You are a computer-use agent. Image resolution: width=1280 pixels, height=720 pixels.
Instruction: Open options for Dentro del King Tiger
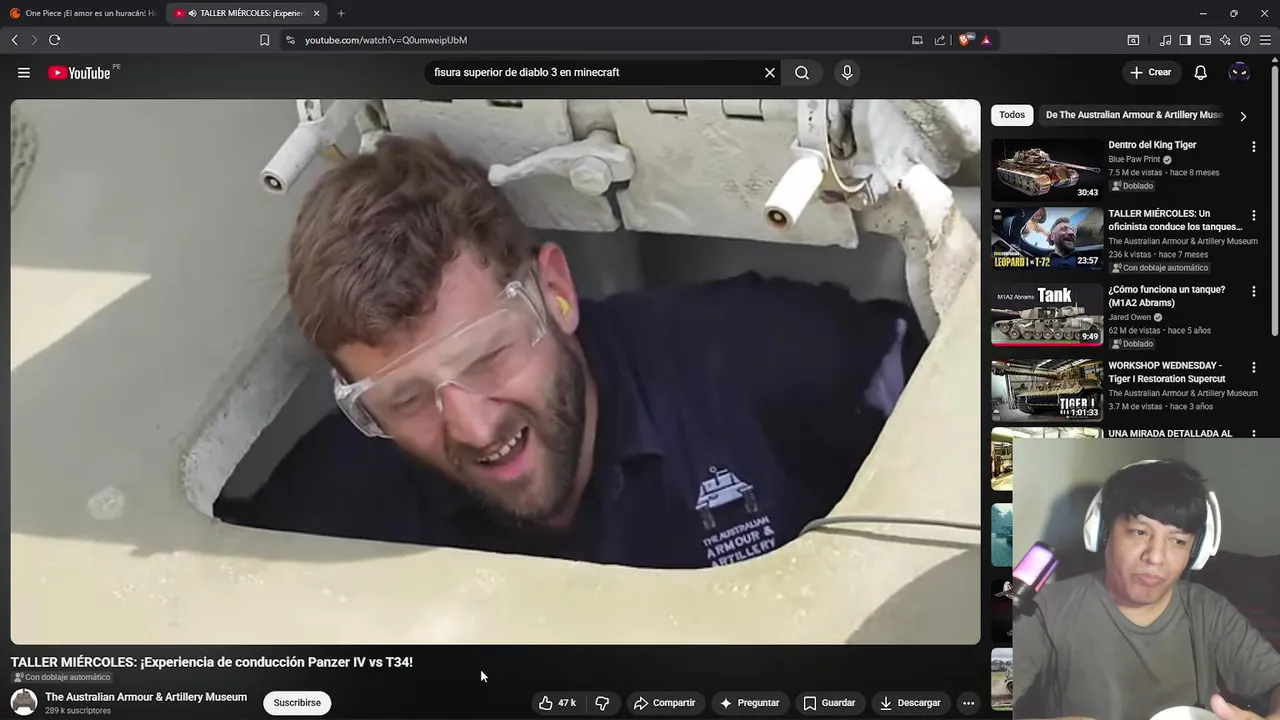point(1253,146)
